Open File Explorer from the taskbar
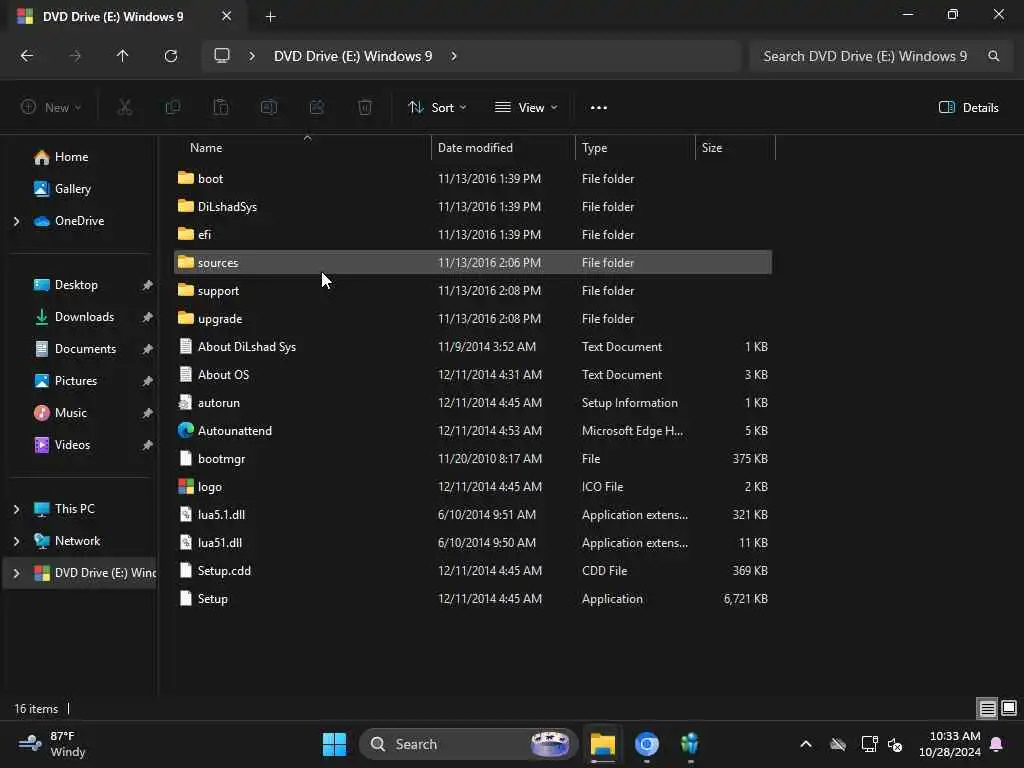Image resolution: width=1024 pixels, height=768 pixels. click(603, 744)
